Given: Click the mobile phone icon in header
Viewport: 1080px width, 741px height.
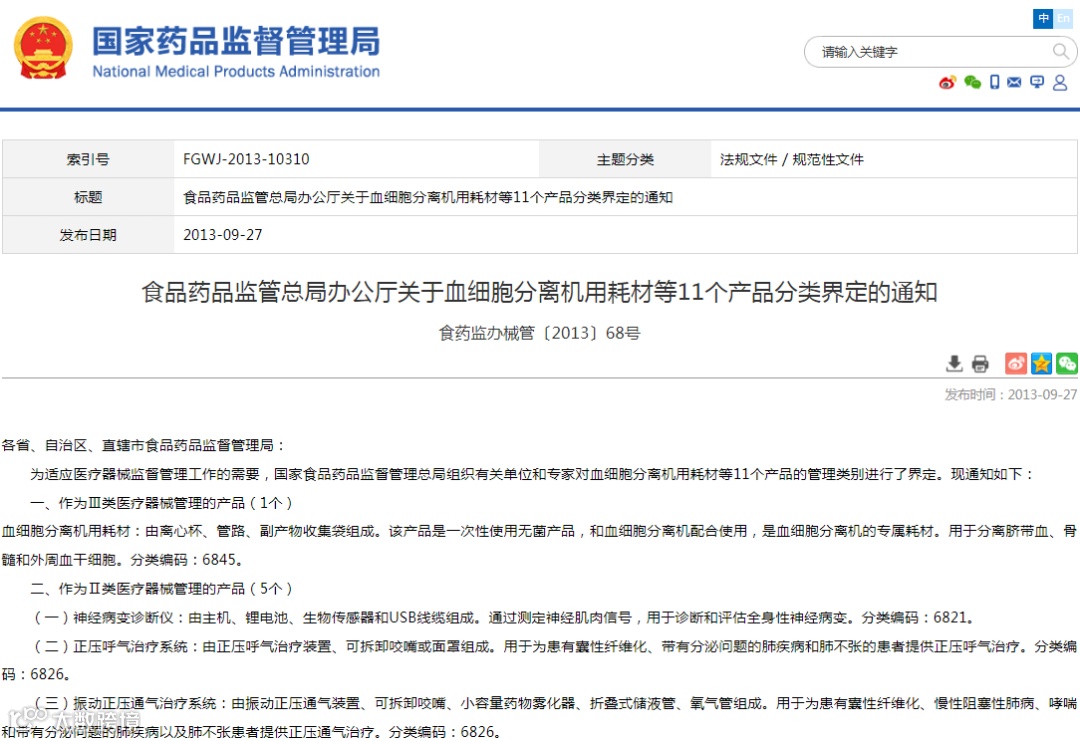Looking at the screenshot, I should [x=994, y=83].
